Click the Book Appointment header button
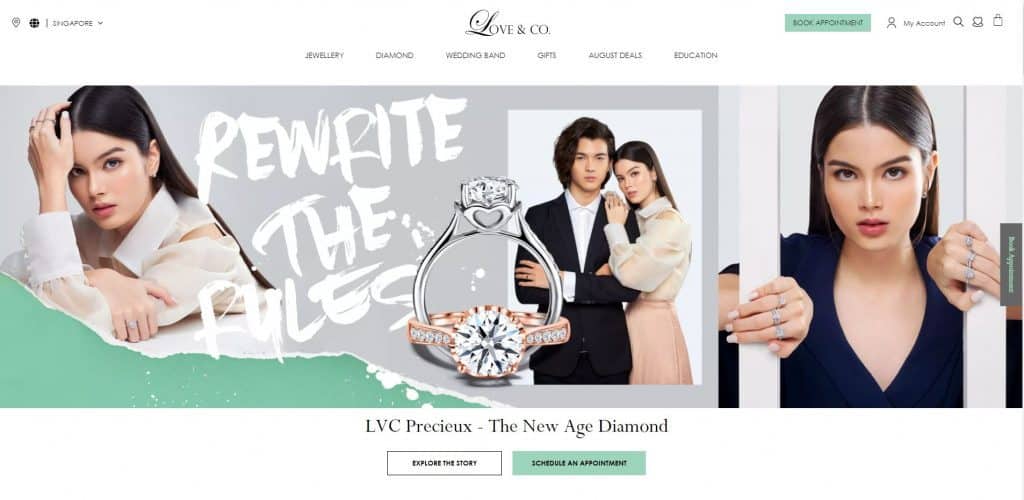Screen dimensions: 1024x500 pos(827,23)
